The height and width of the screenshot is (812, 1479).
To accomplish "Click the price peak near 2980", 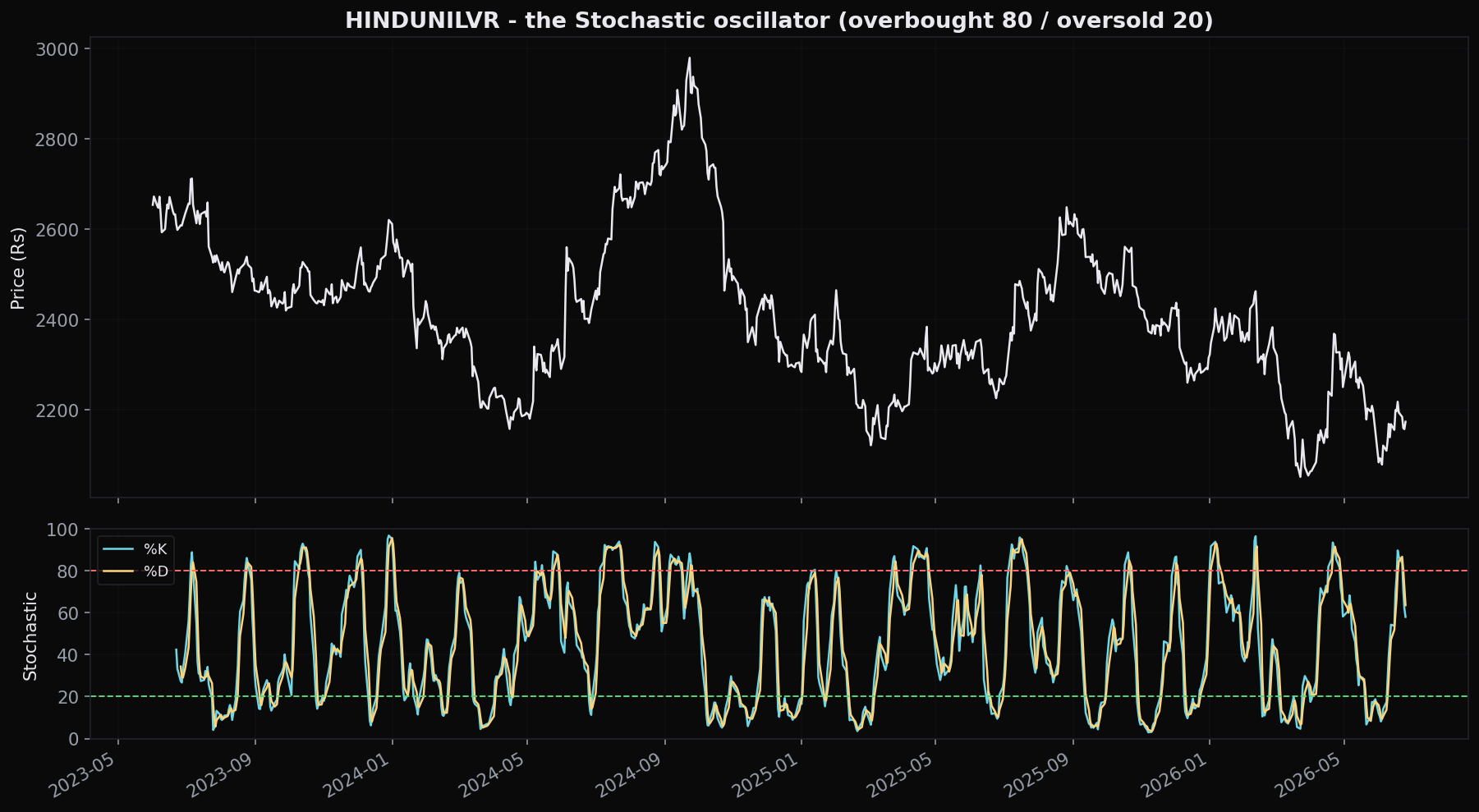I will [689, 58].
